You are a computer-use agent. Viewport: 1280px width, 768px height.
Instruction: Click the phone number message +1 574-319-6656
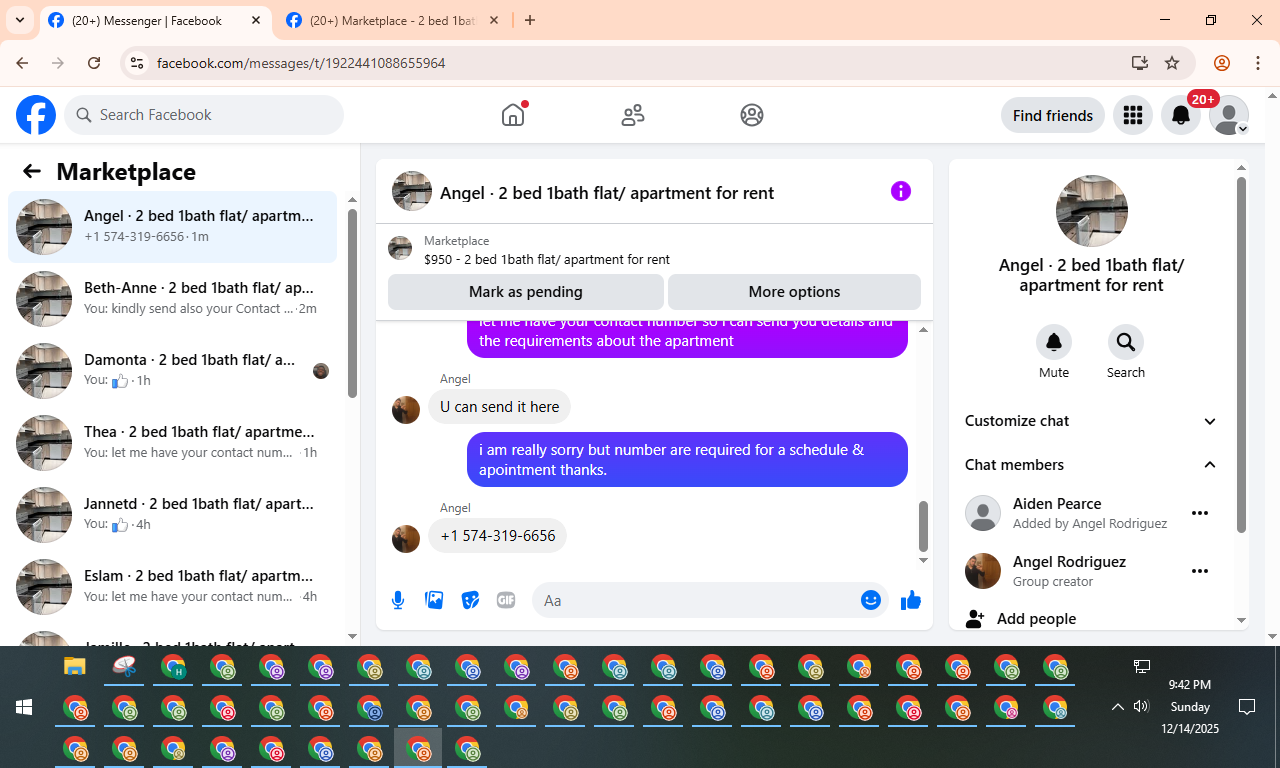click(x=498, y=536)
